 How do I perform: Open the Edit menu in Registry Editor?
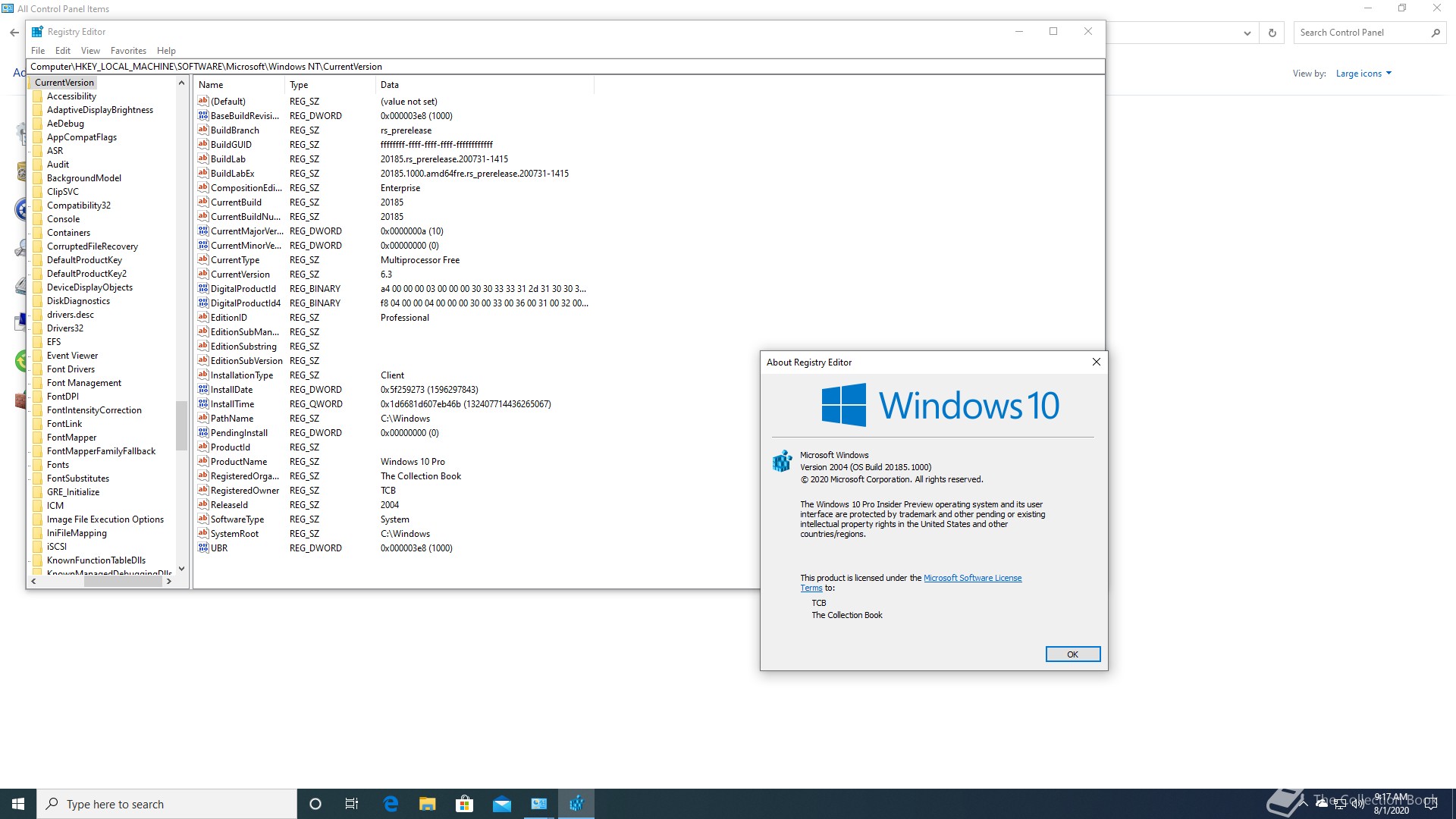pos(63,51)
